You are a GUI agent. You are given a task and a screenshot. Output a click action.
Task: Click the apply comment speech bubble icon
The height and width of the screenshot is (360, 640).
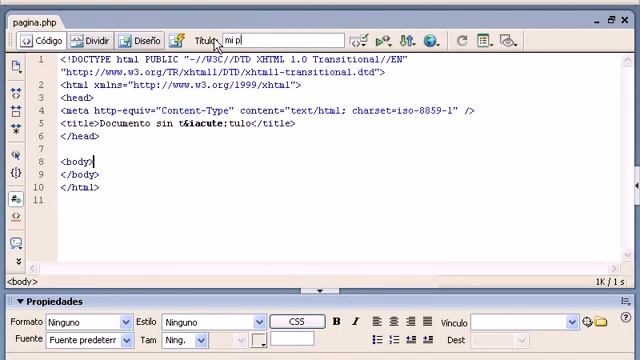pos(16,243)
